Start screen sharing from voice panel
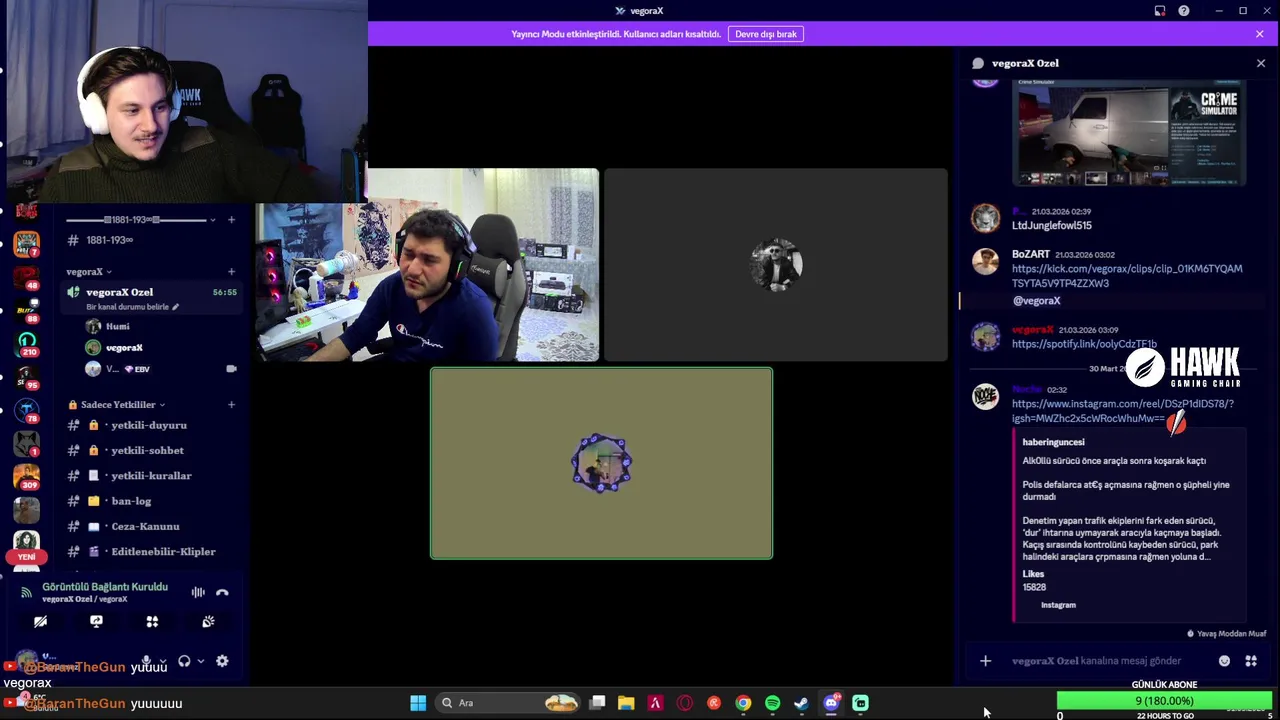The width and height of the screenshot is (1280, 720). pyautogui.click(x=96, y=621)
